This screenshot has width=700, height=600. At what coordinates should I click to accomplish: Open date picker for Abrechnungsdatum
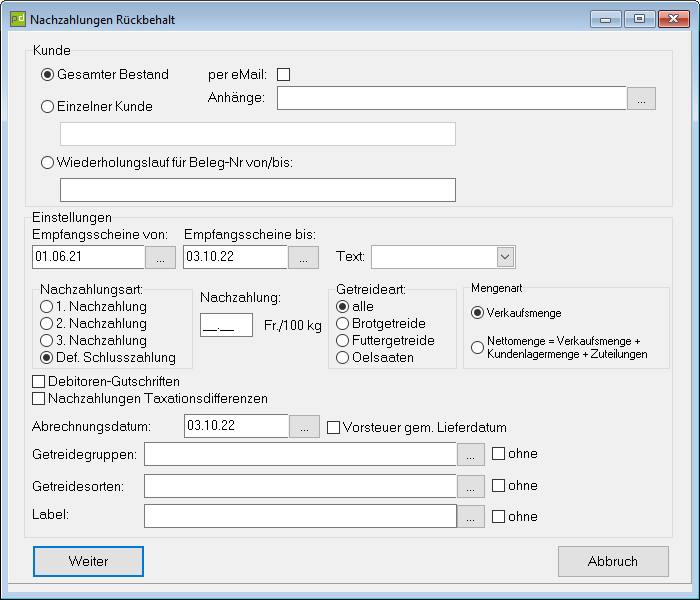click(x=304, y=427)
